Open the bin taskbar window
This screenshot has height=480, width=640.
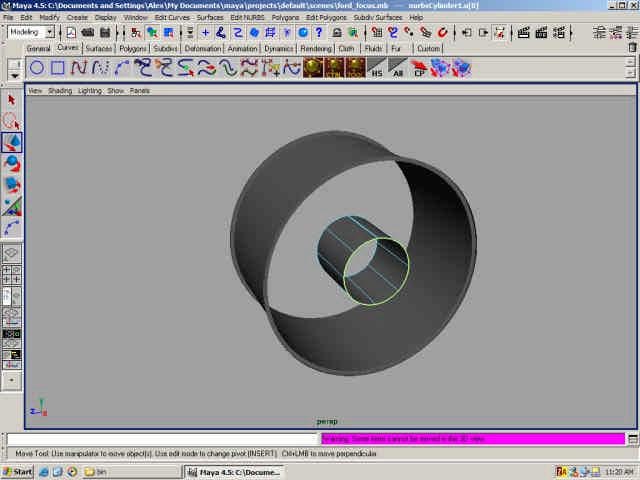pyautogui.click(x=96, y=471)
